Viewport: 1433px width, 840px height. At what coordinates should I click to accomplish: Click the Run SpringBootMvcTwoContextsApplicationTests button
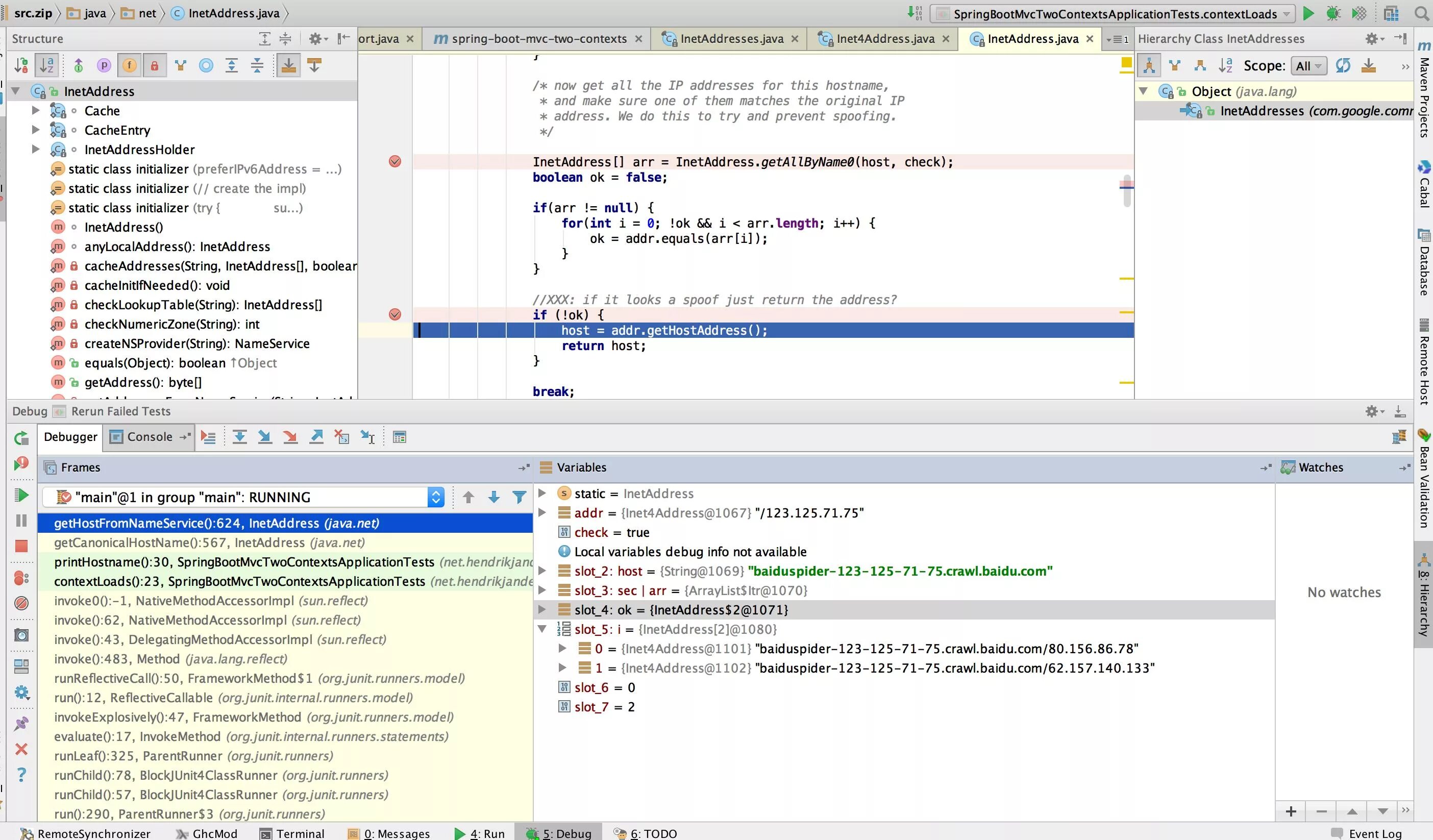1308,13
